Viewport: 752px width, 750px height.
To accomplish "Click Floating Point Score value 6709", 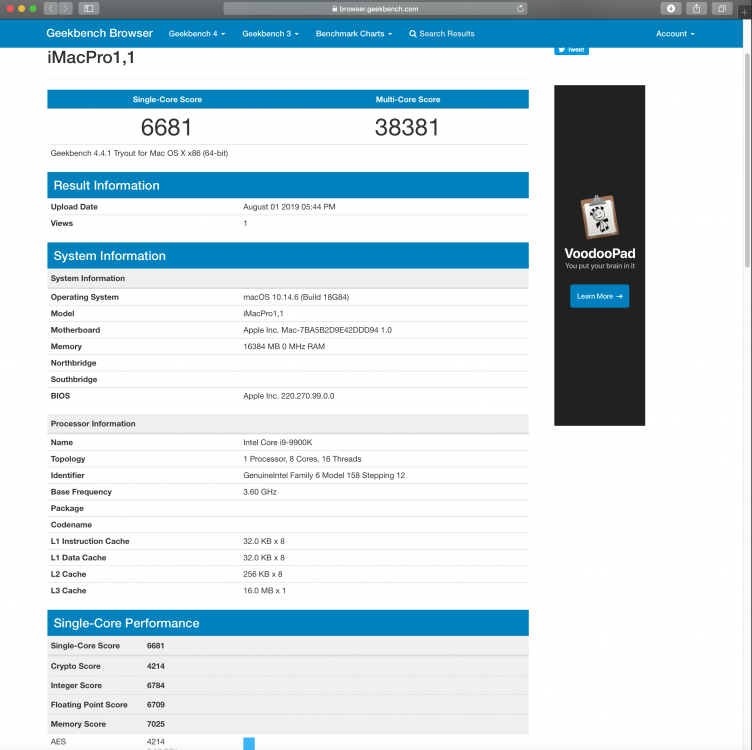I will (155, 704).
